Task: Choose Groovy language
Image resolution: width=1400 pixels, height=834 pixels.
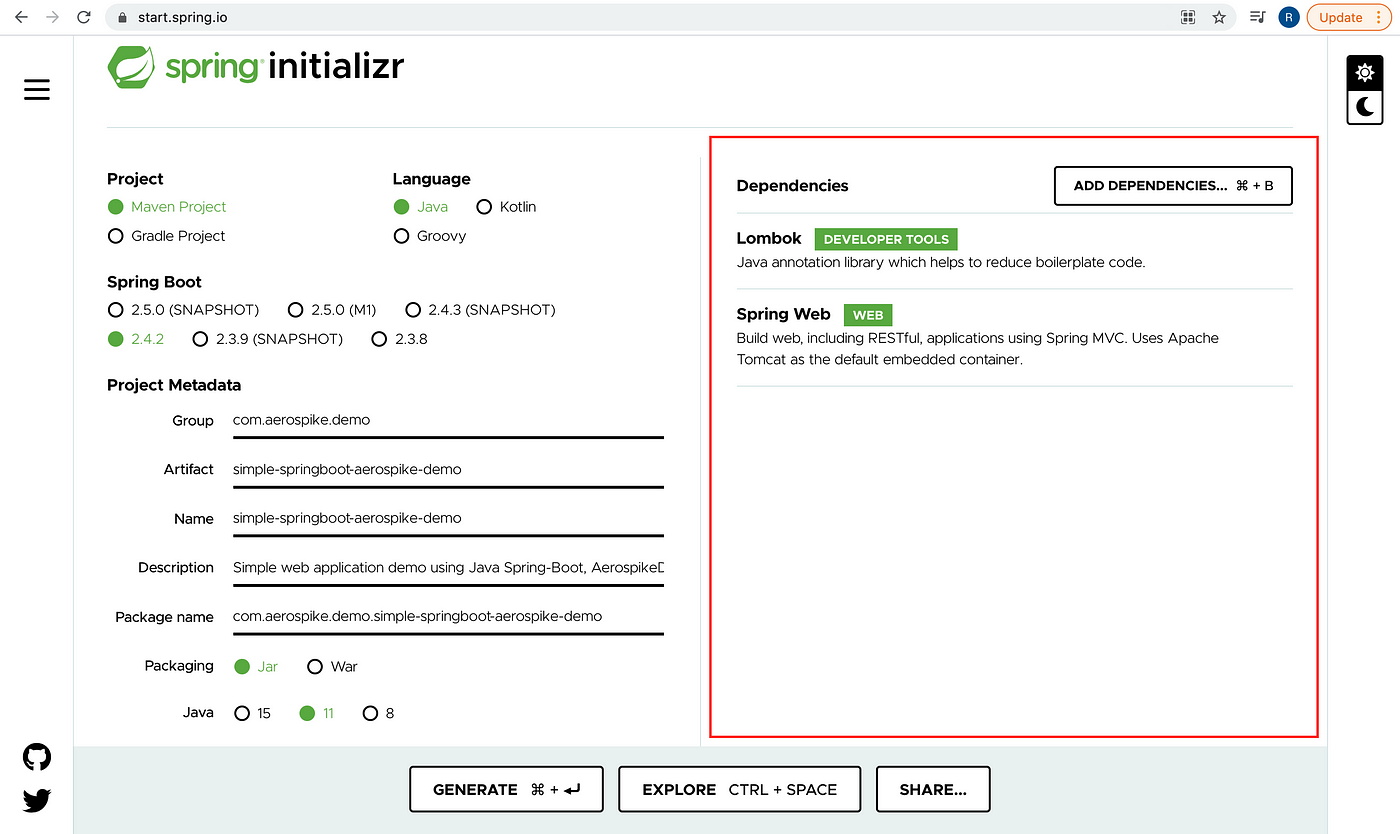Action: coord(430,236)
